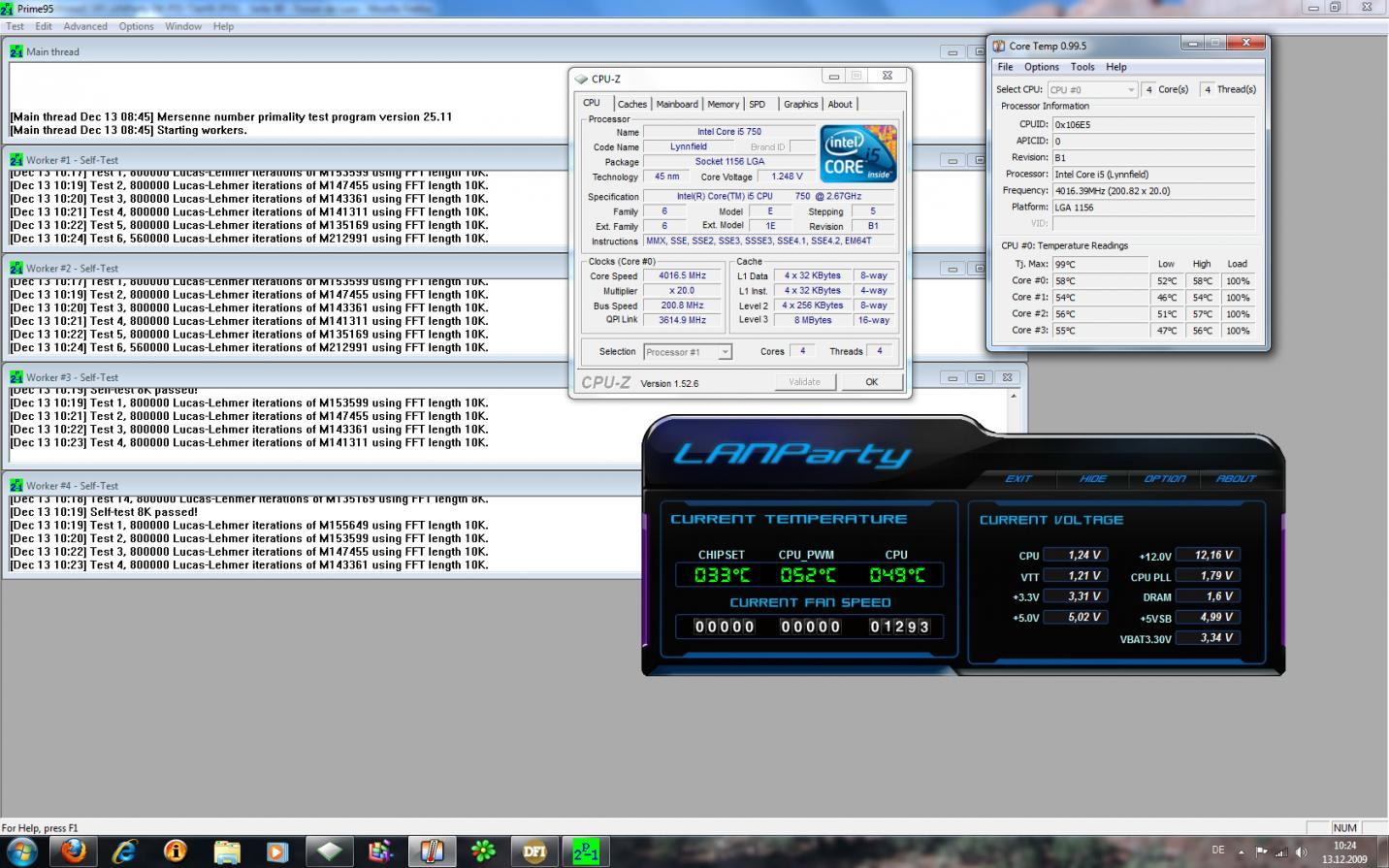Click the LANParty CPU temperature 049°C readout
Viewport: 1389px width, 868px height.
coord(896,575)
